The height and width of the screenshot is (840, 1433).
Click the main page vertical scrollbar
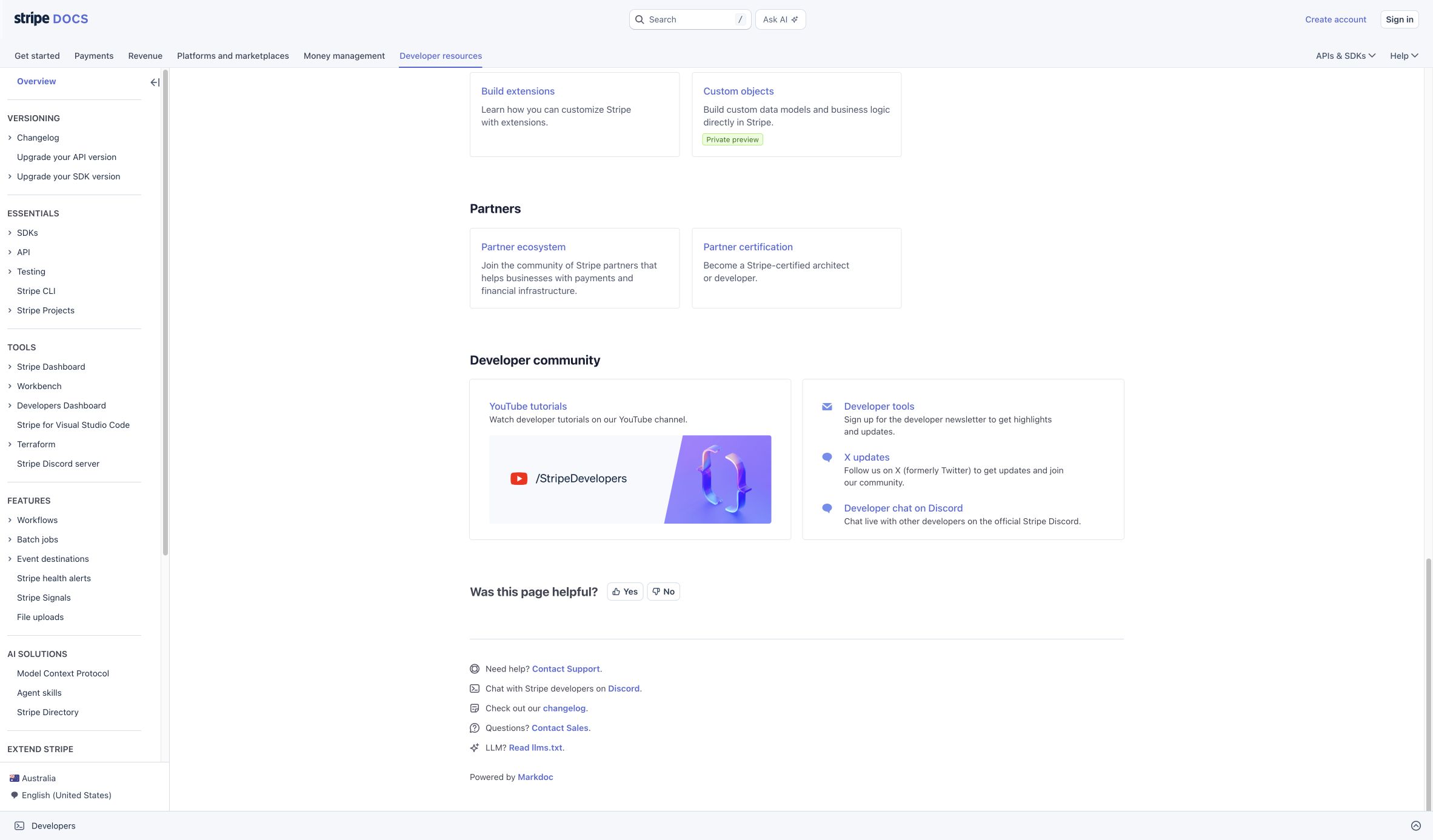(x=1428, y=685)
